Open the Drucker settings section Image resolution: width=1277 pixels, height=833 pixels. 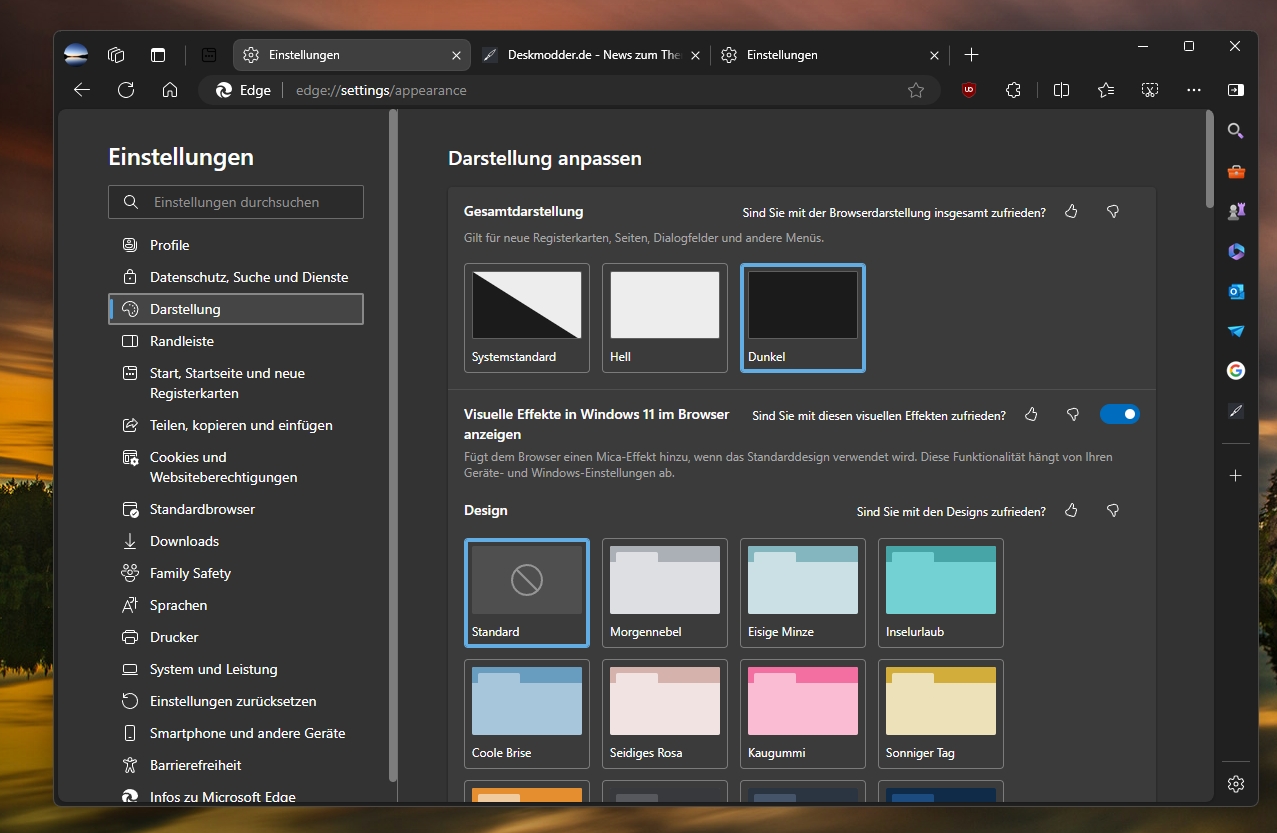coord(235,637)
